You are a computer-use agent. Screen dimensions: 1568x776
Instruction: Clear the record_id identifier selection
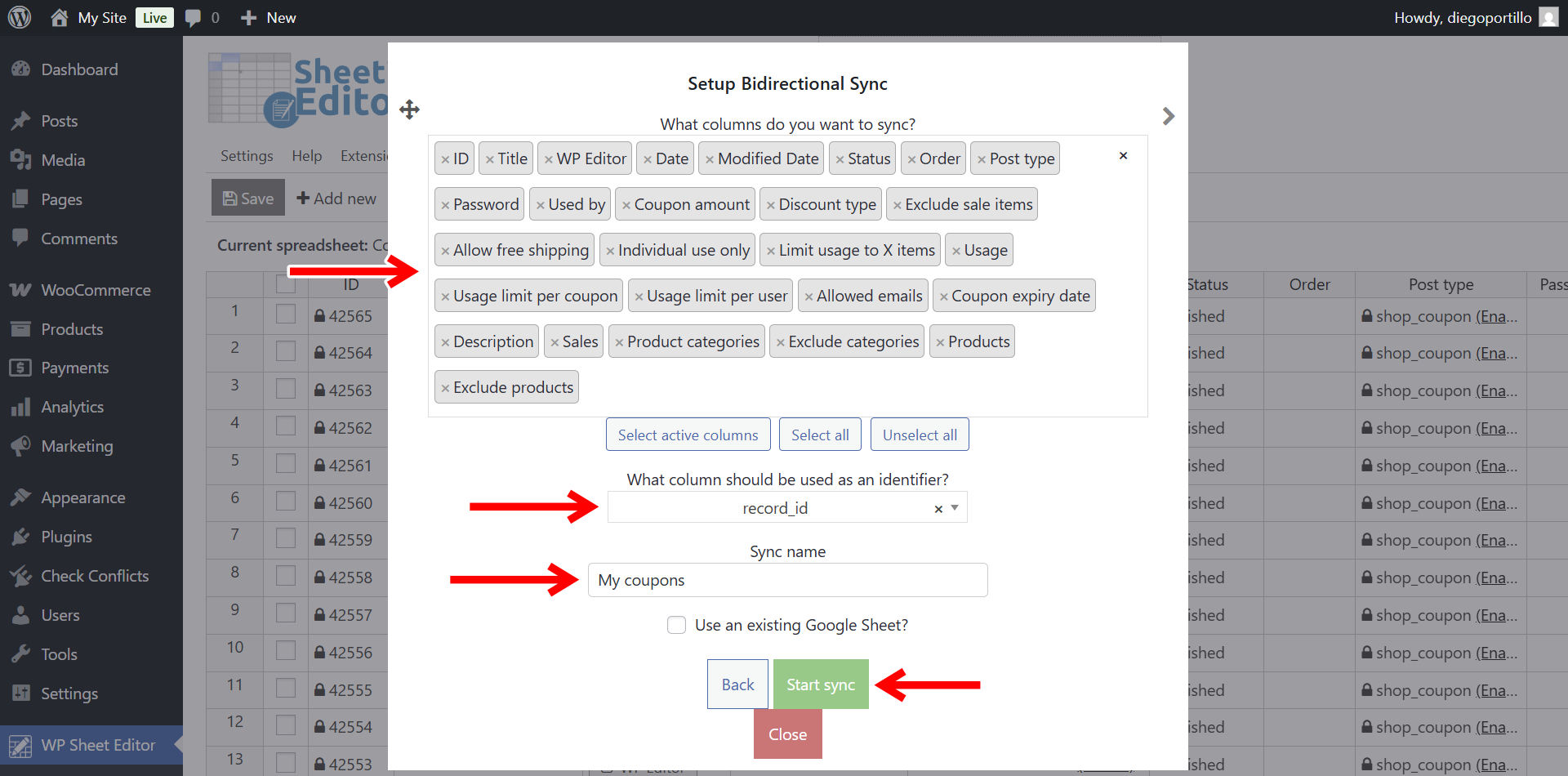coord(938,509)
